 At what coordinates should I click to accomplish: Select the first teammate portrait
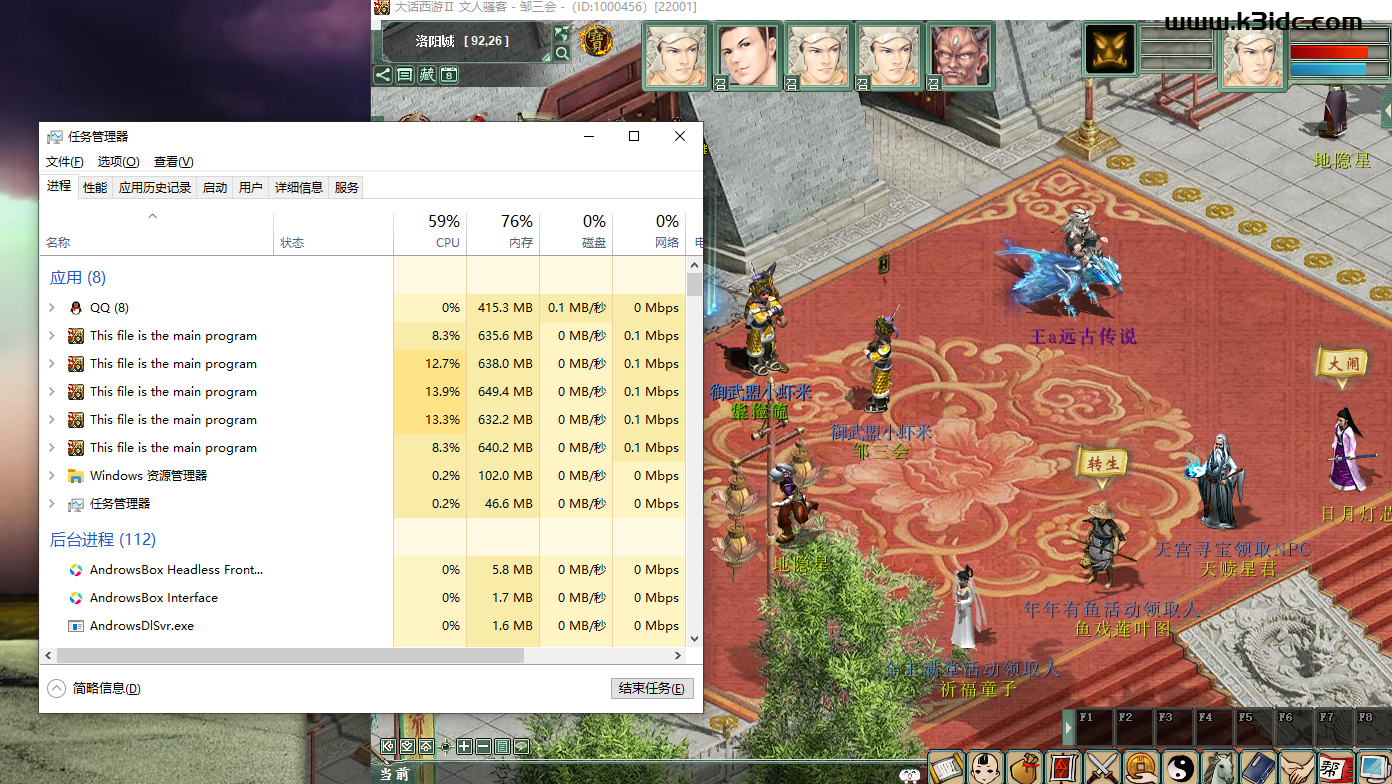(x=676, y=56)
